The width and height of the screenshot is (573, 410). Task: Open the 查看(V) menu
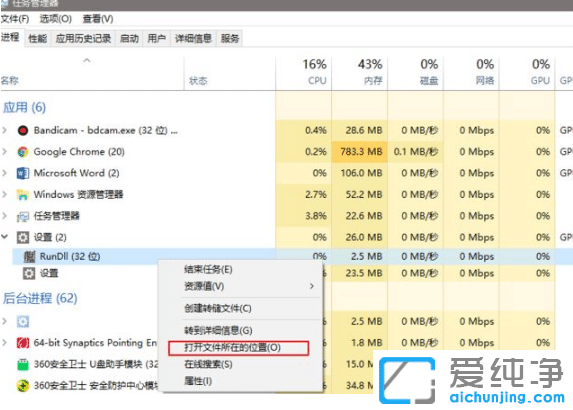pyautogui.click(x=98, y=19)
